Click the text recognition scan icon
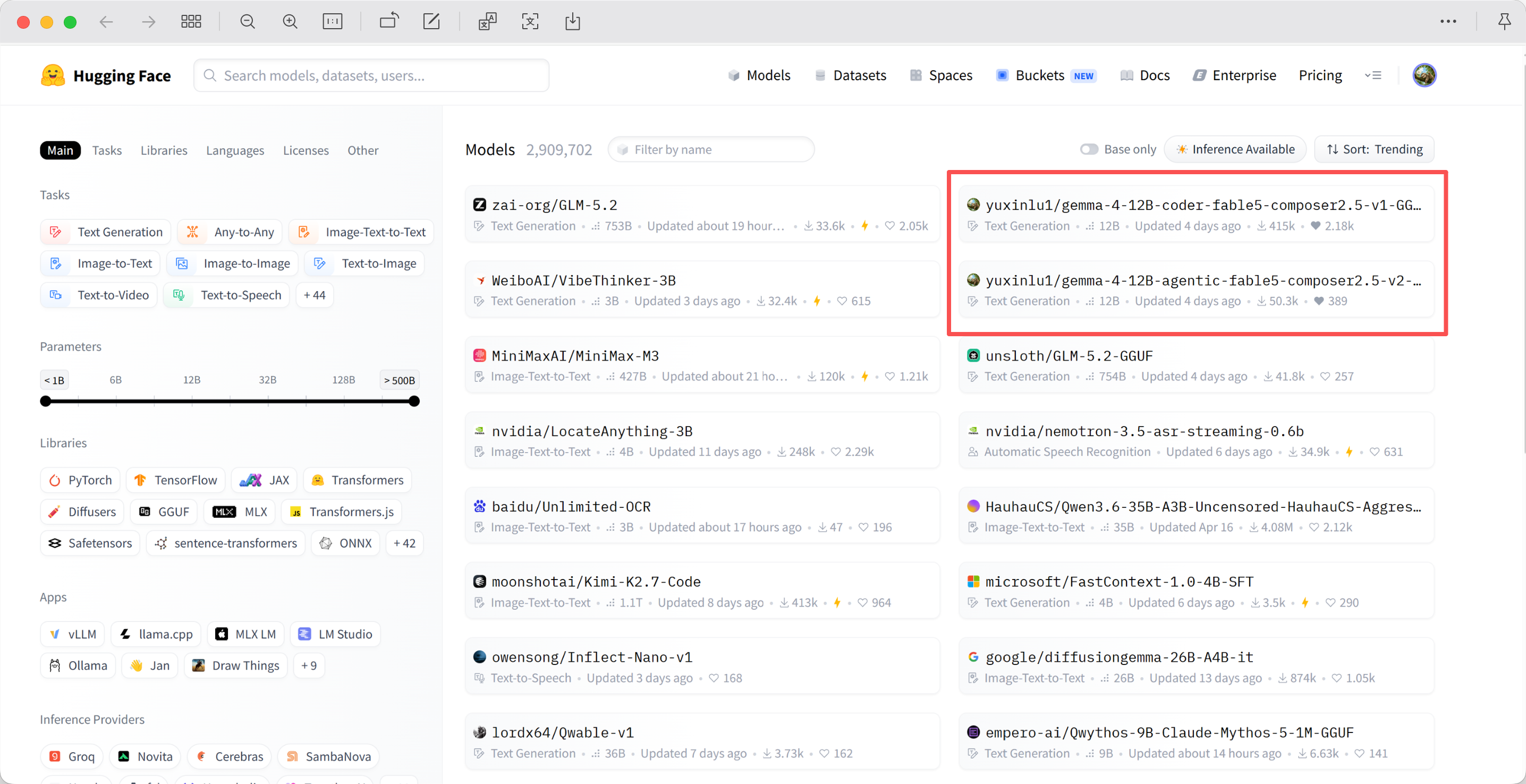This screenshot has height=784, width=1526. (x=530, y=22)
